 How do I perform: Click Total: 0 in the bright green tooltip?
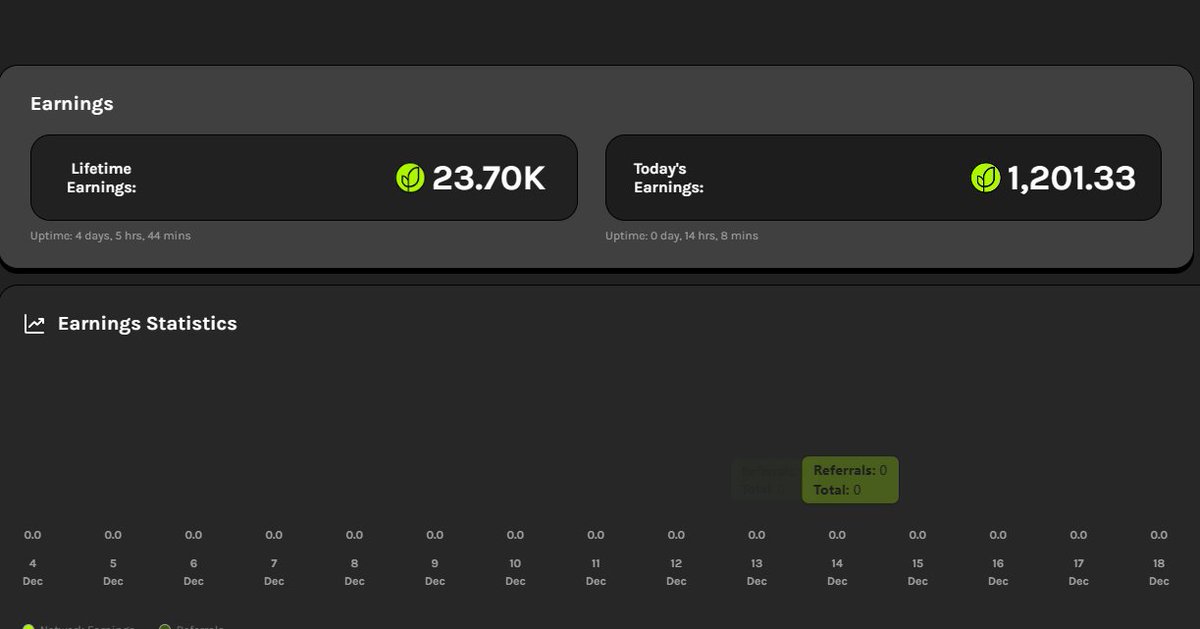point(837,490)
